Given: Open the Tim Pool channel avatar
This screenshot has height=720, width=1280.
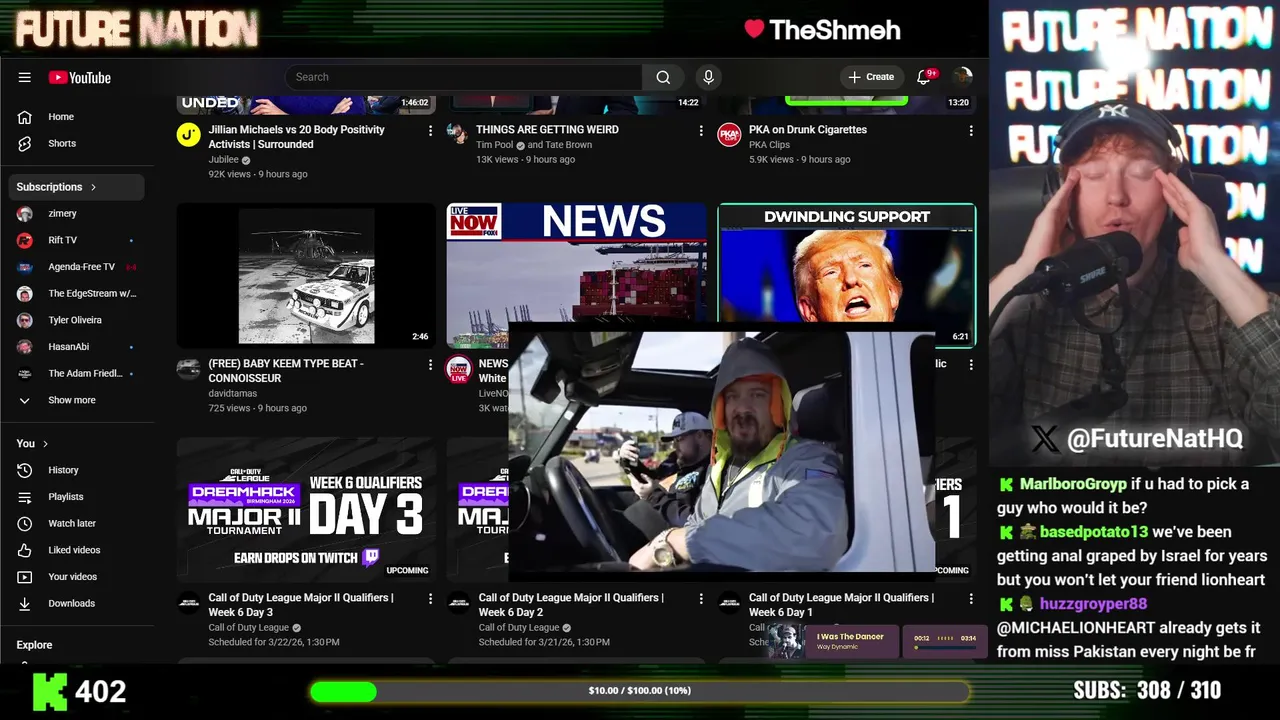Looking at the screenshot, I should [x=458, y=134].
